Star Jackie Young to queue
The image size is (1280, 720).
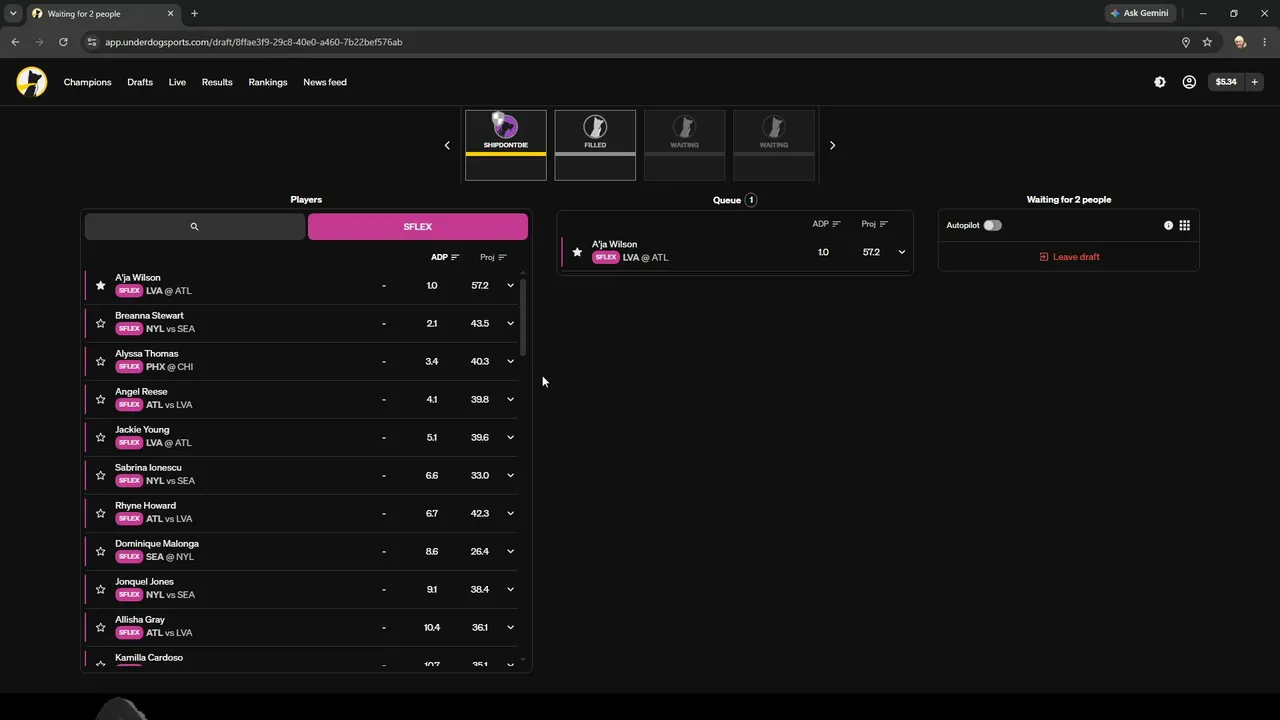coord(100,437)
